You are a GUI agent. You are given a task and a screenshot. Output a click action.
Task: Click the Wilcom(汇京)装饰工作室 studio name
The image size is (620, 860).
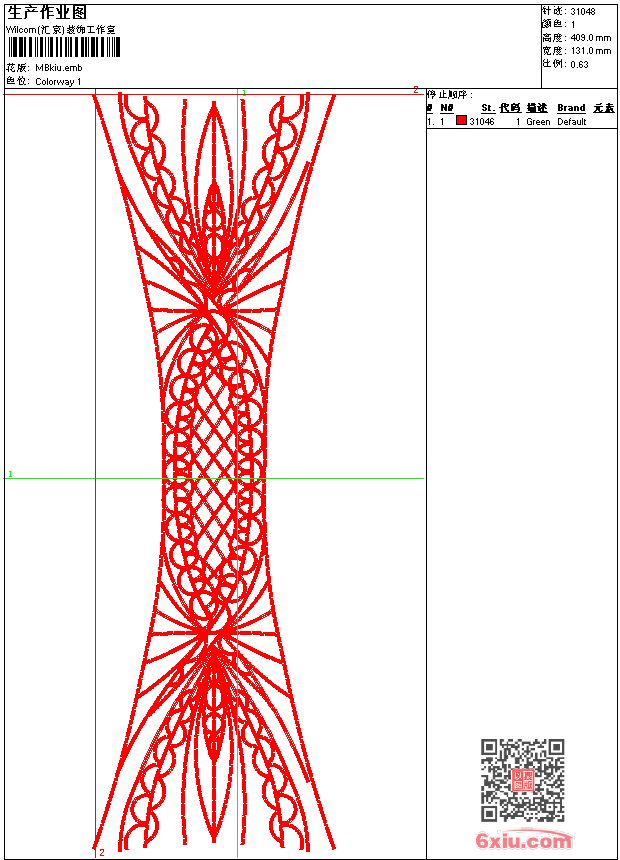tap(61, 30)
